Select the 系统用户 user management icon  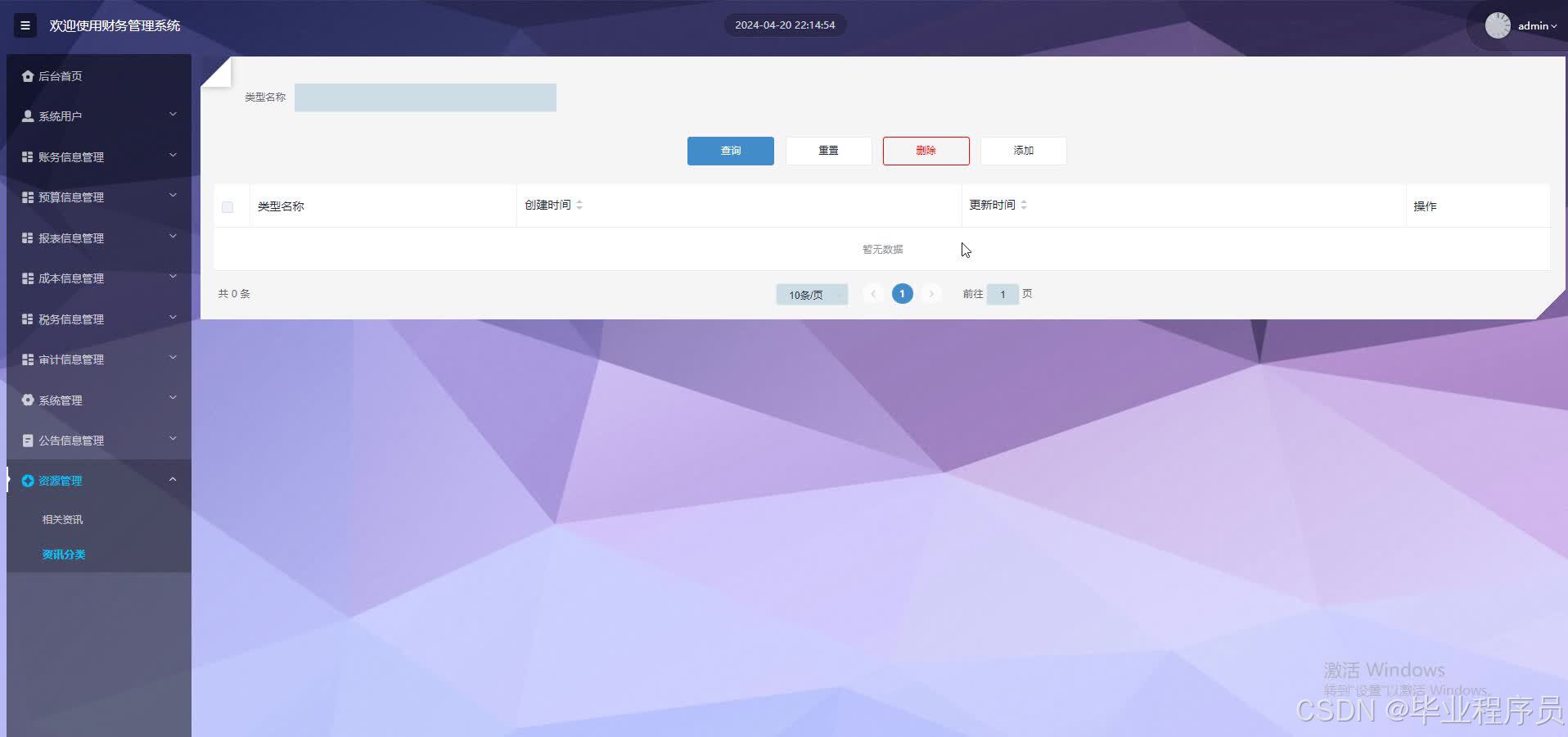27,115
